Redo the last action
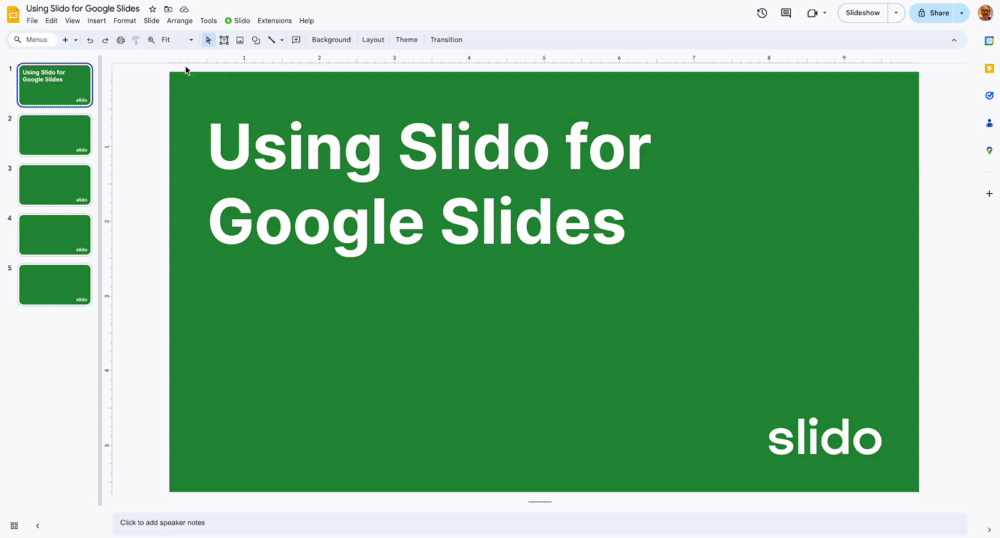Screen dimensions: 1000x538 pos(105,40)
